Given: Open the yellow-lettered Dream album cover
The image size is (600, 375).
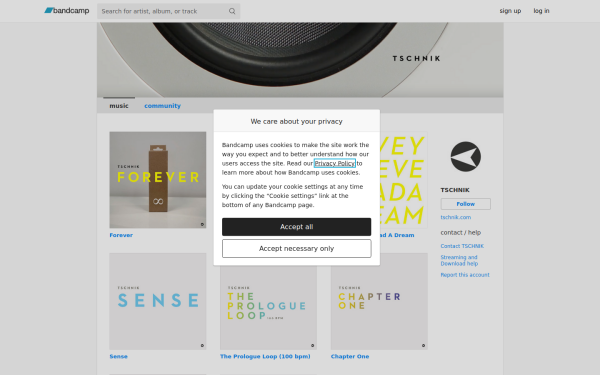Looking at the screenshot, I should (404, 180).
